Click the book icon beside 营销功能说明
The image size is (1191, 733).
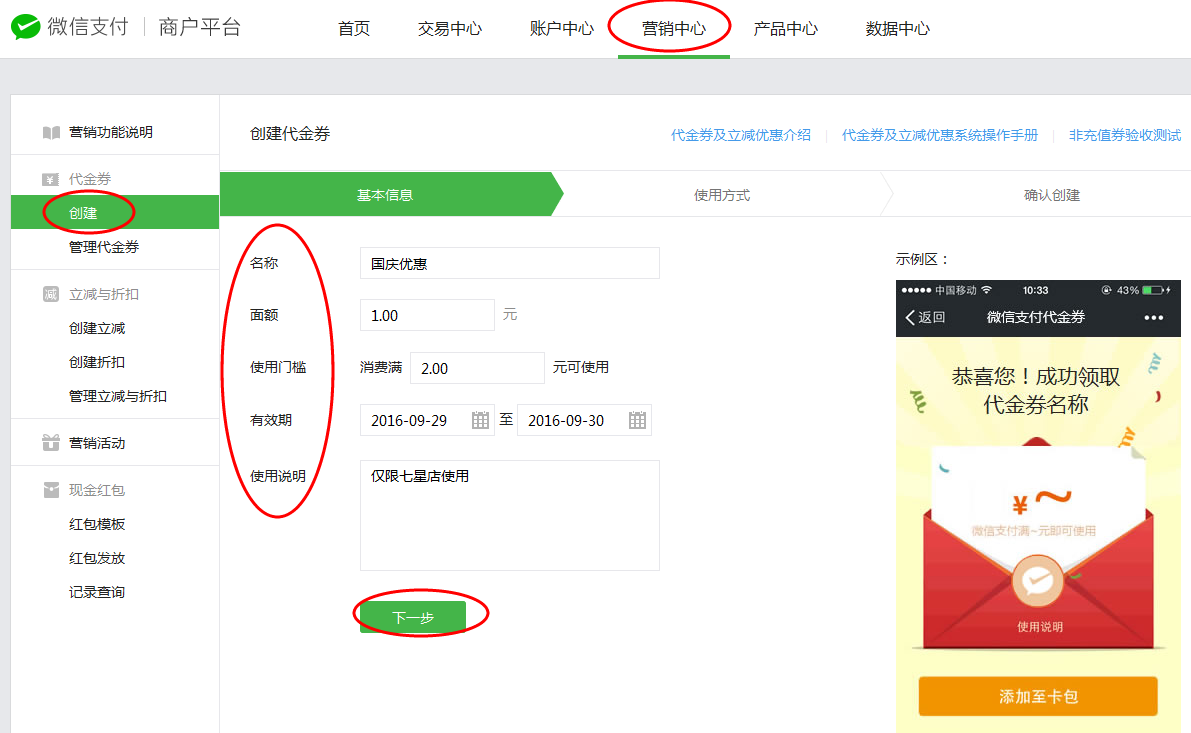point(51,133)
